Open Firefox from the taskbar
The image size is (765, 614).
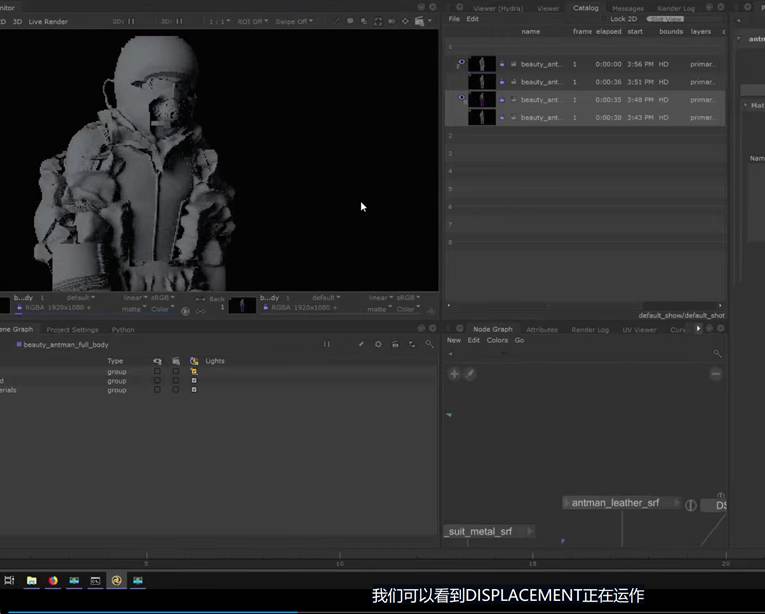pos(53,580)
